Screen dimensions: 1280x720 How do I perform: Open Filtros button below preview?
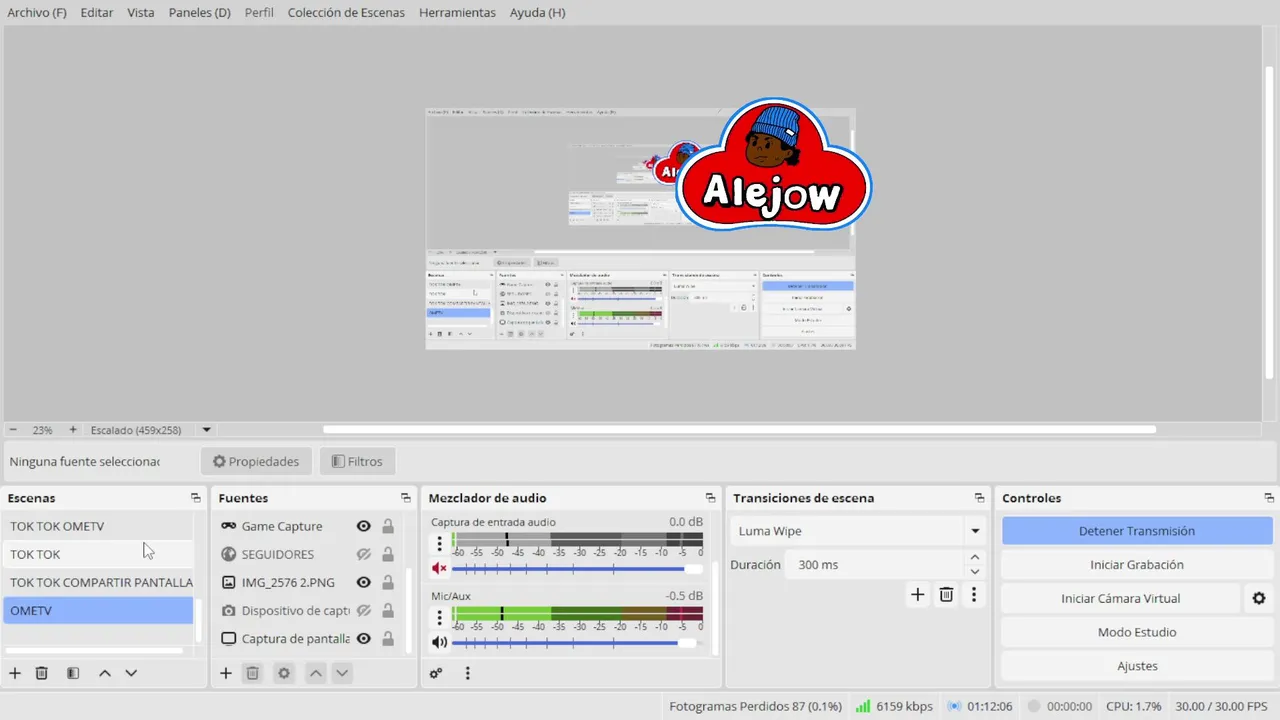[x=357, y=462]
